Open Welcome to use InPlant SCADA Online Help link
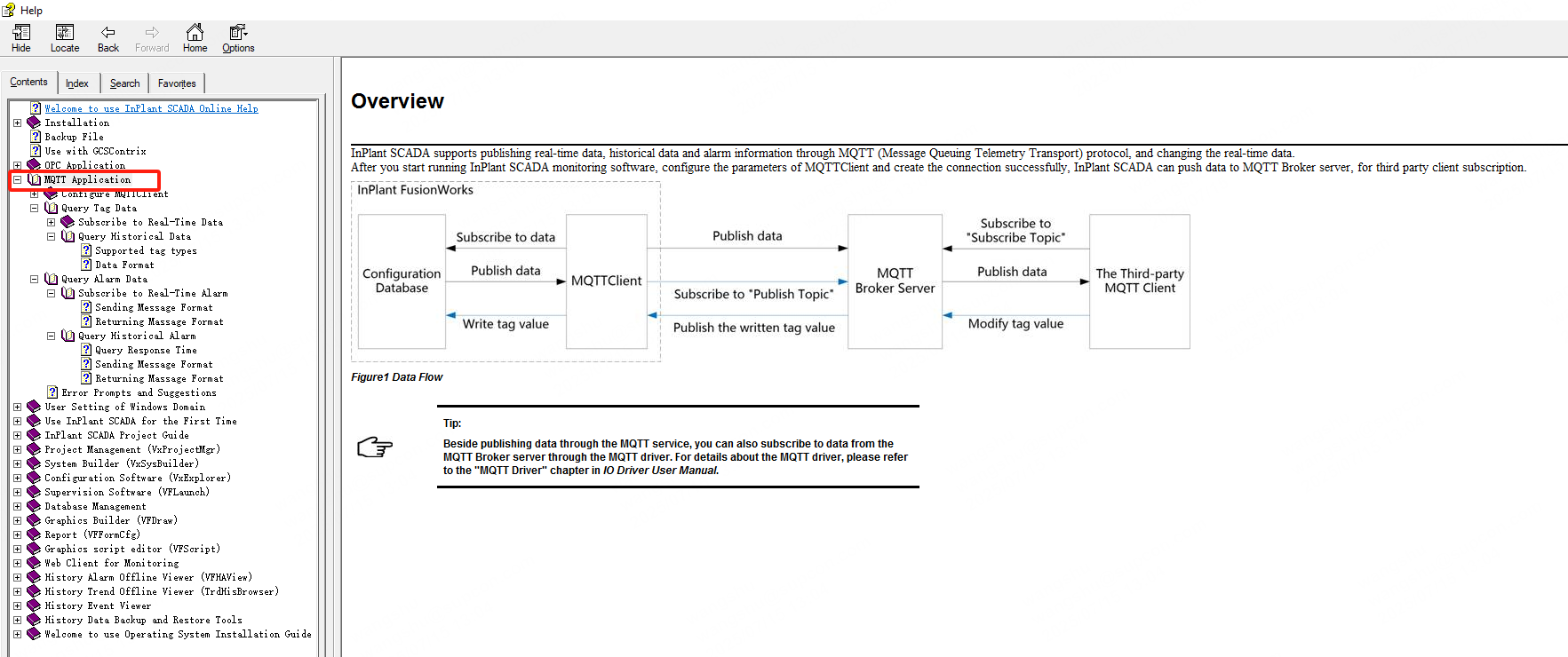The height and width of the screenshot is (657, 1568). [x=151, y=108]
